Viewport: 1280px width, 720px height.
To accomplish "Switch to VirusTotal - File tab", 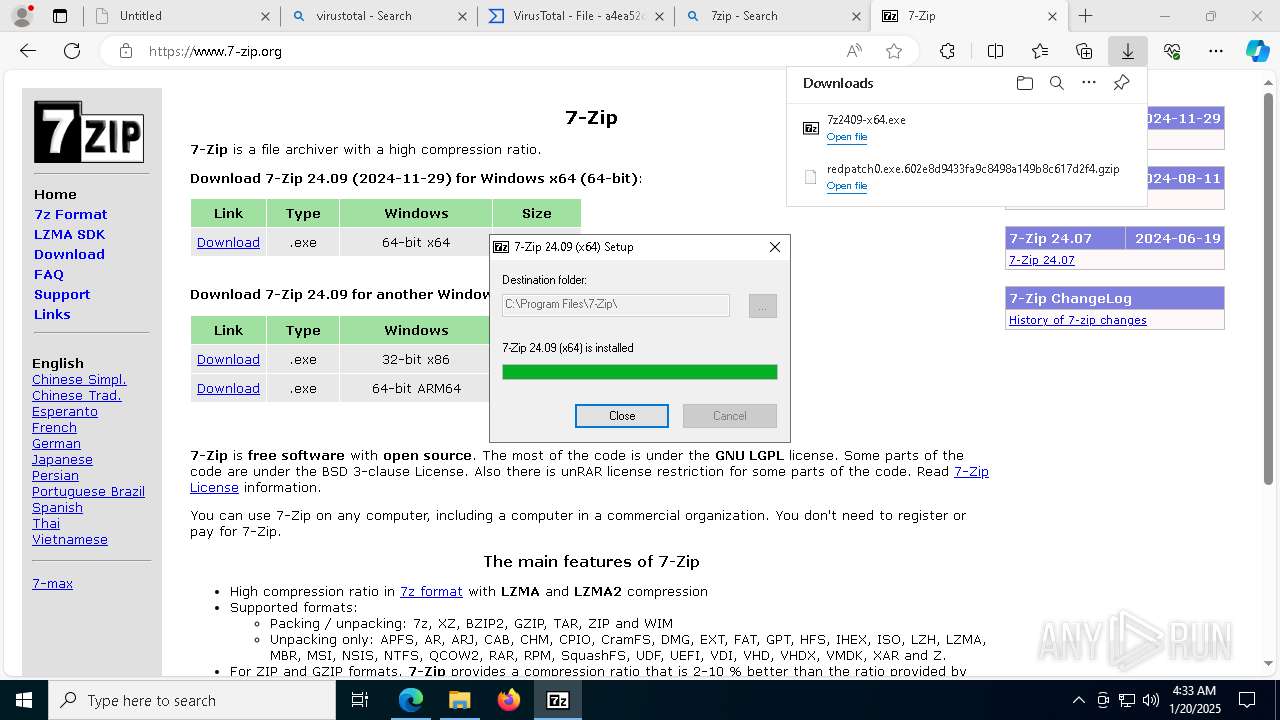I will click(574, 16).
